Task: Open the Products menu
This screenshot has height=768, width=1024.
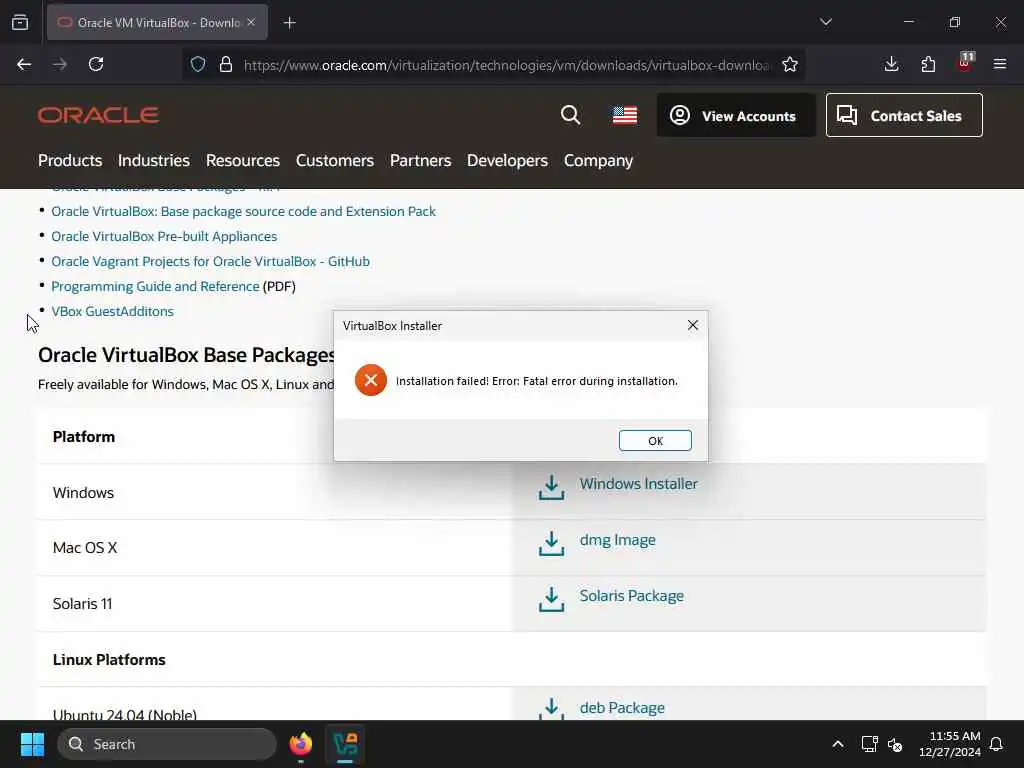Action: (x=70, y=161)
